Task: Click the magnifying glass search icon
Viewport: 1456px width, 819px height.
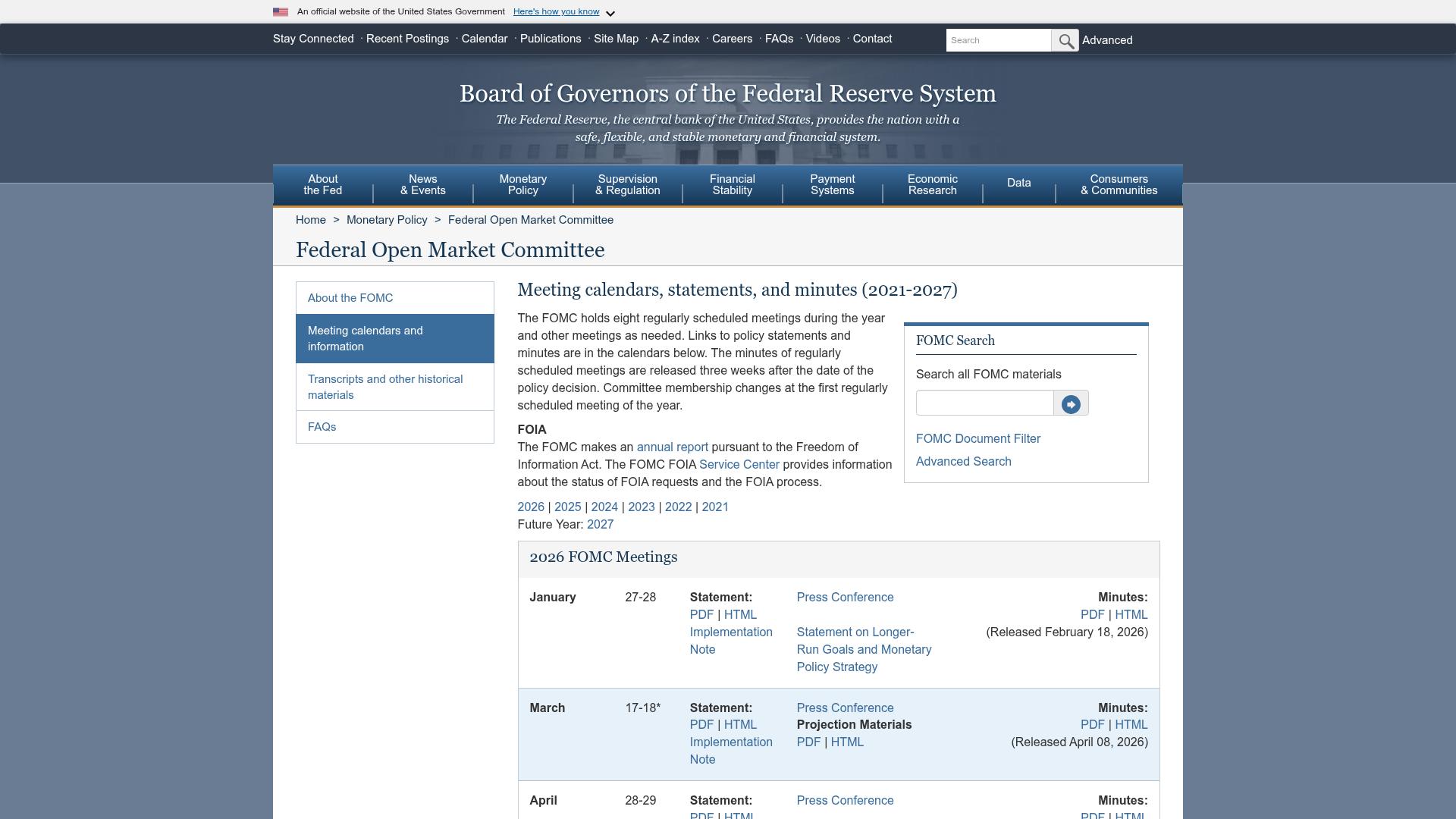Action: coord(1065,40)
